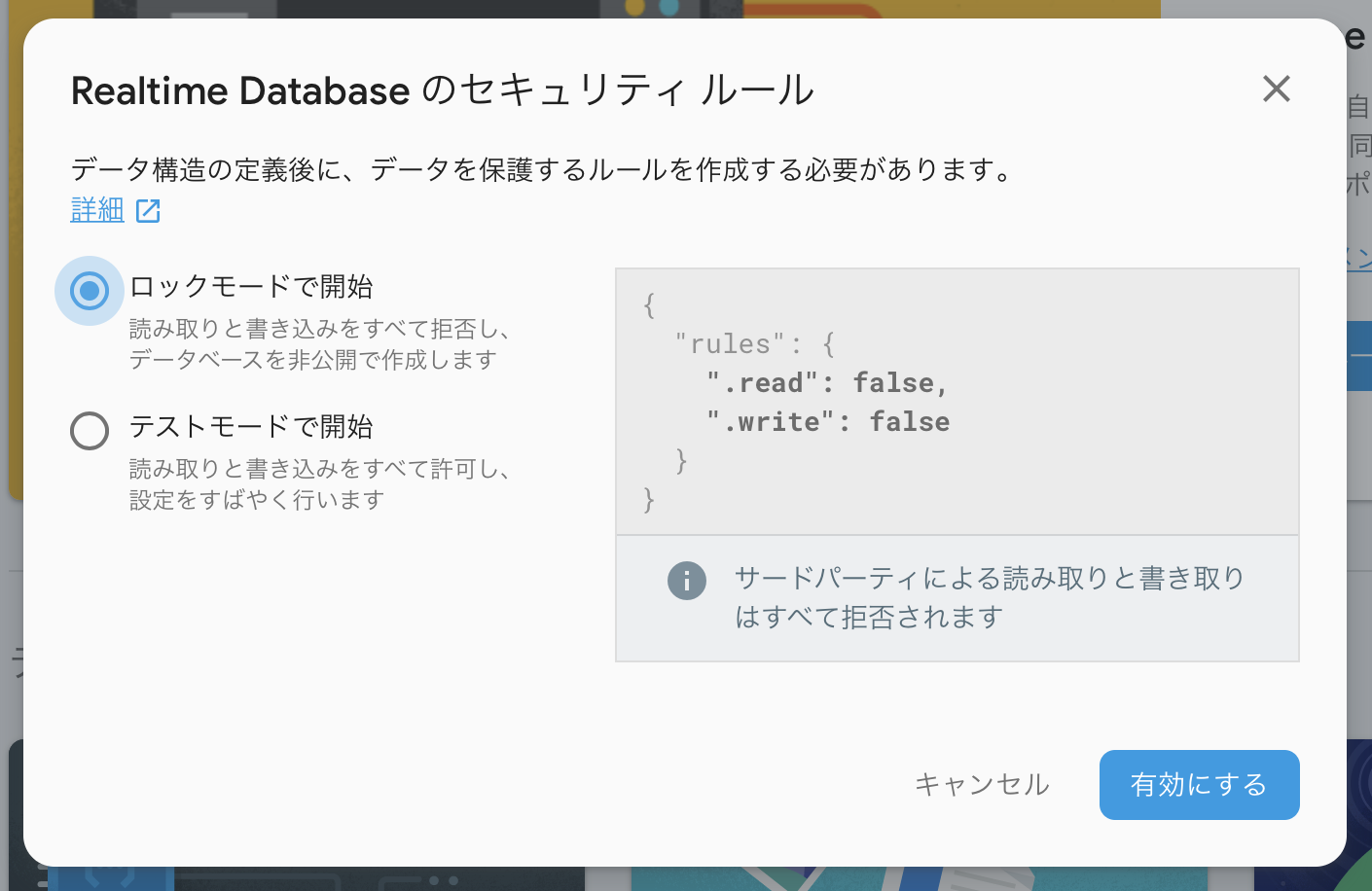Screen dimensions: 1372x891
Task: Select the テストモードで開始 radio button
Action: pos(90,430)
